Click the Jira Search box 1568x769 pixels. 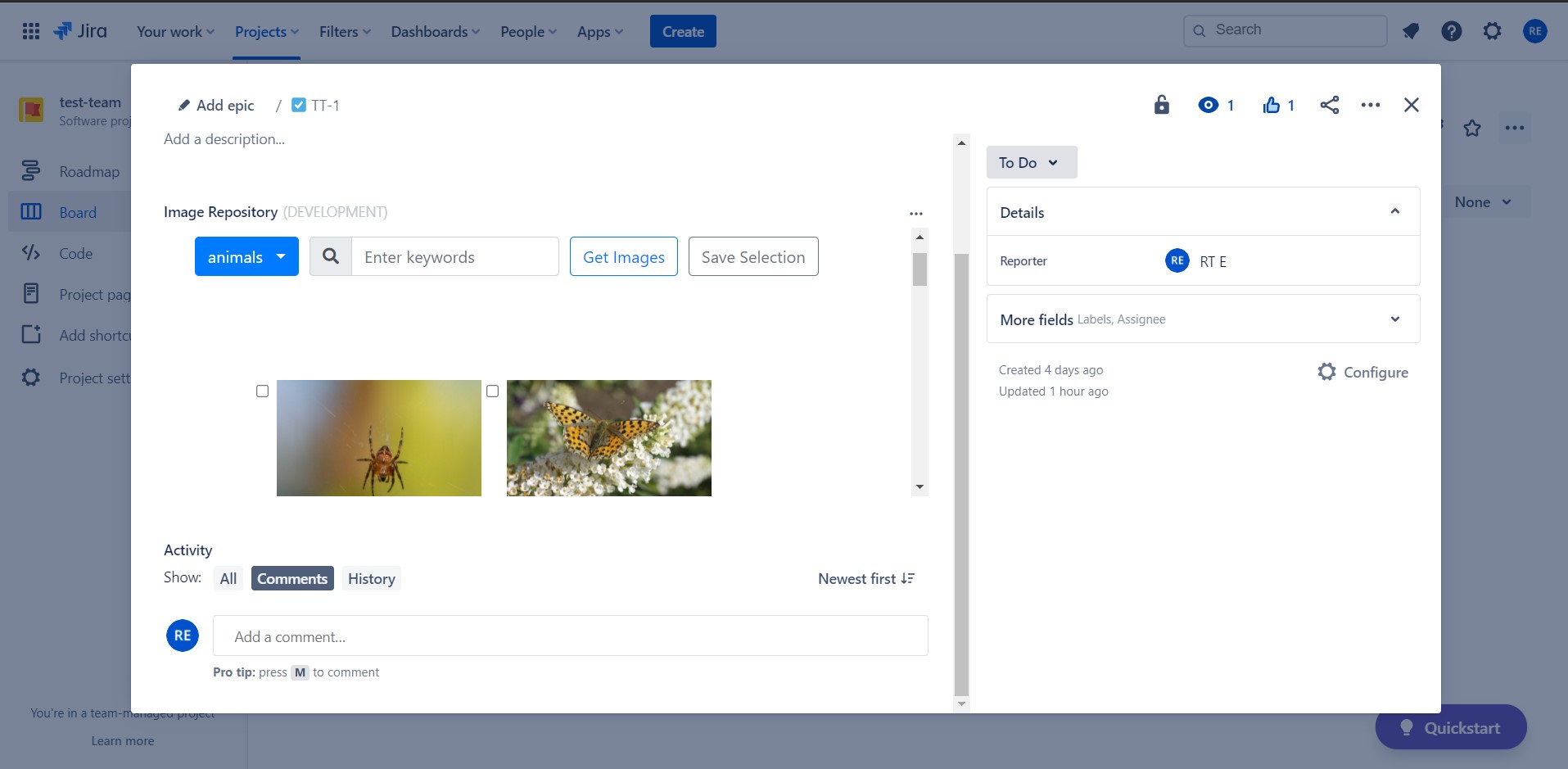(x=1285, y=30)
